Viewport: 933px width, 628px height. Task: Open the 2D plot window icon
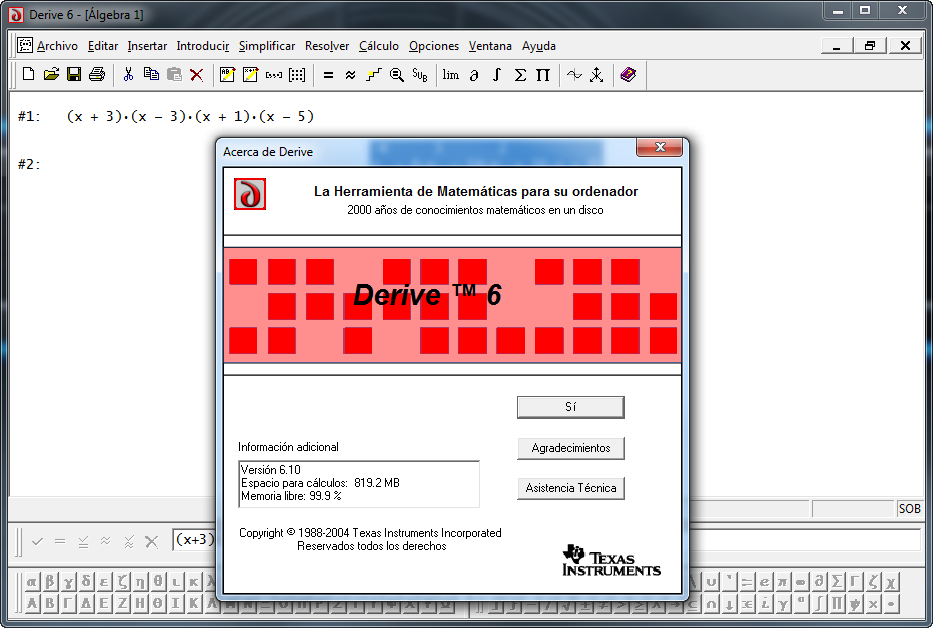point(574,74)
